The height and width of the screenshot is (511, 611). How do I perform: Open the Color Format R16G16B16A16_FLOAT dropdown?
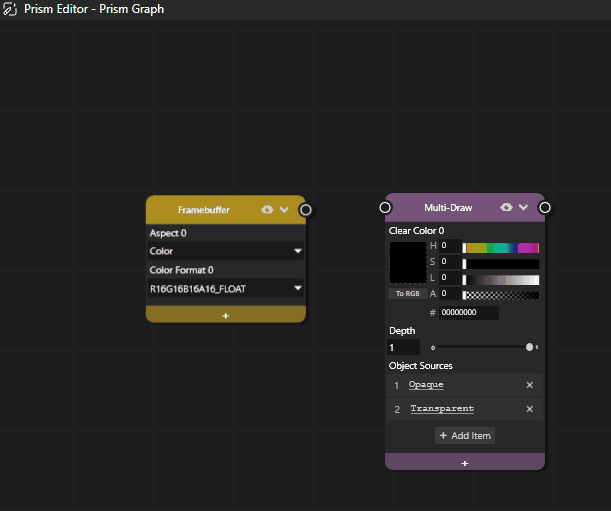point(225,289)
